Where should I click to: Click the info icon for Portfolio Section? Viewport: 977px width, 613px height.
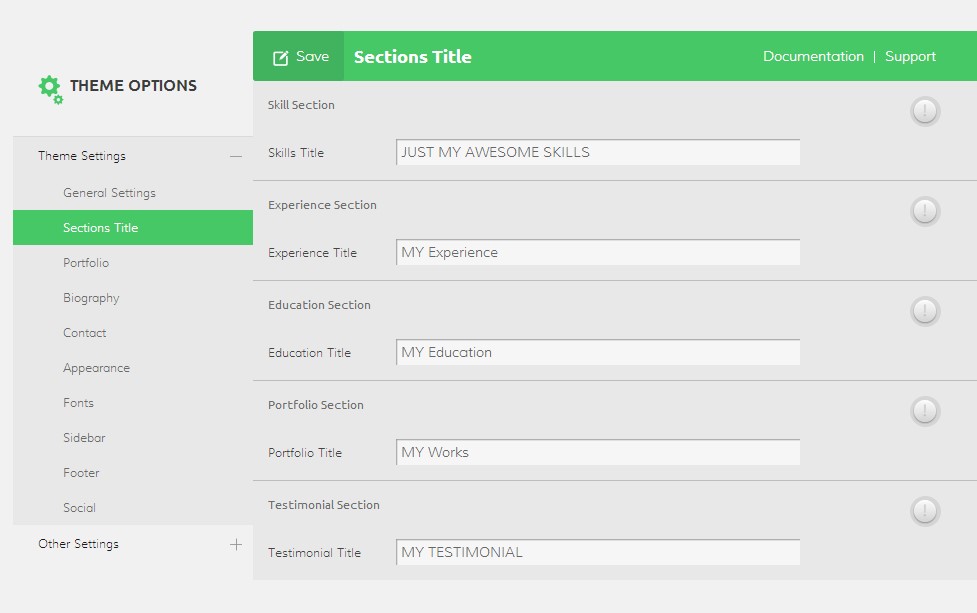tap(925, 411)
